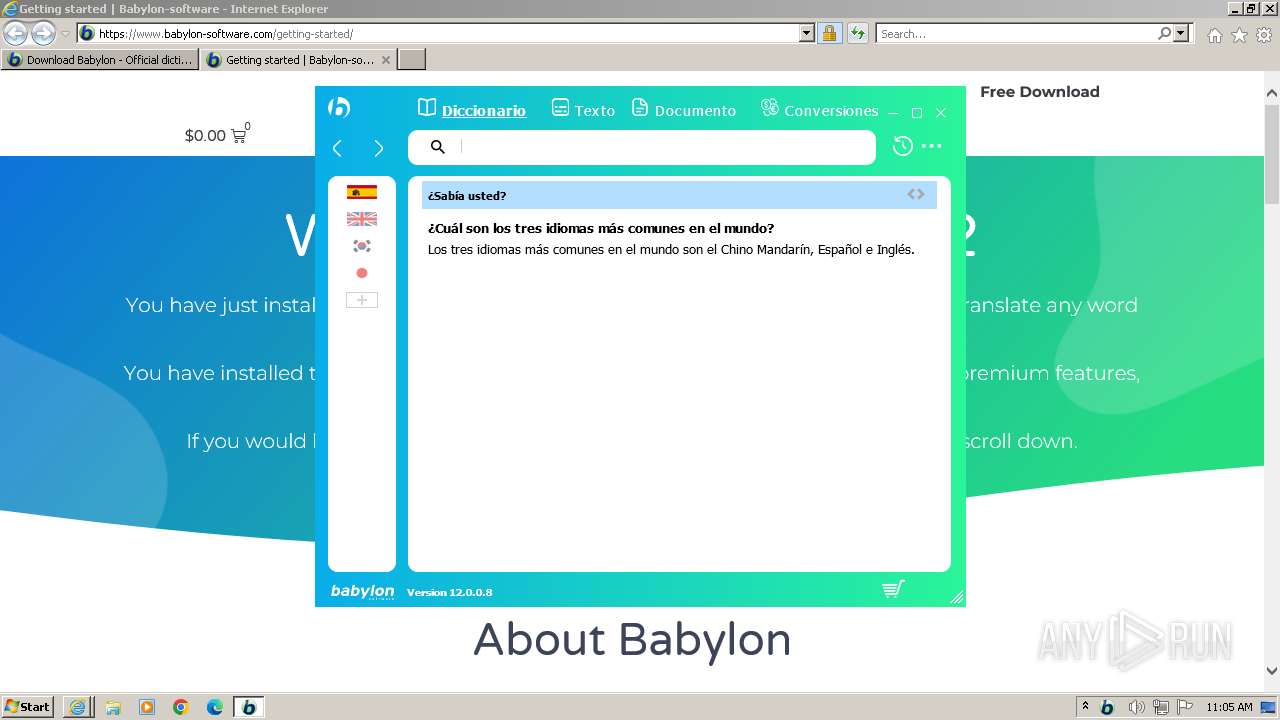Click the shopping cart icon in Babylon footer

click(894, 589)
